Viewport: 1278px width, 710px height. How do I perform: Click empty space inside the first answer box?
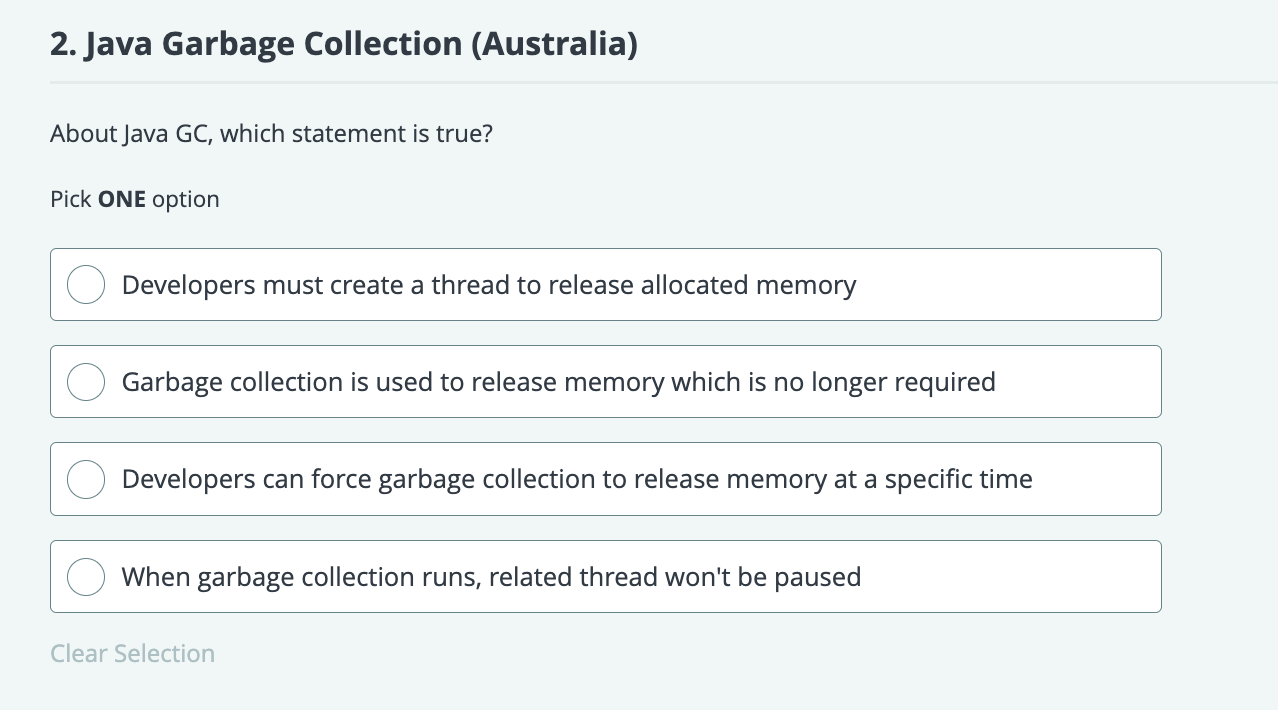(1010, 285)
